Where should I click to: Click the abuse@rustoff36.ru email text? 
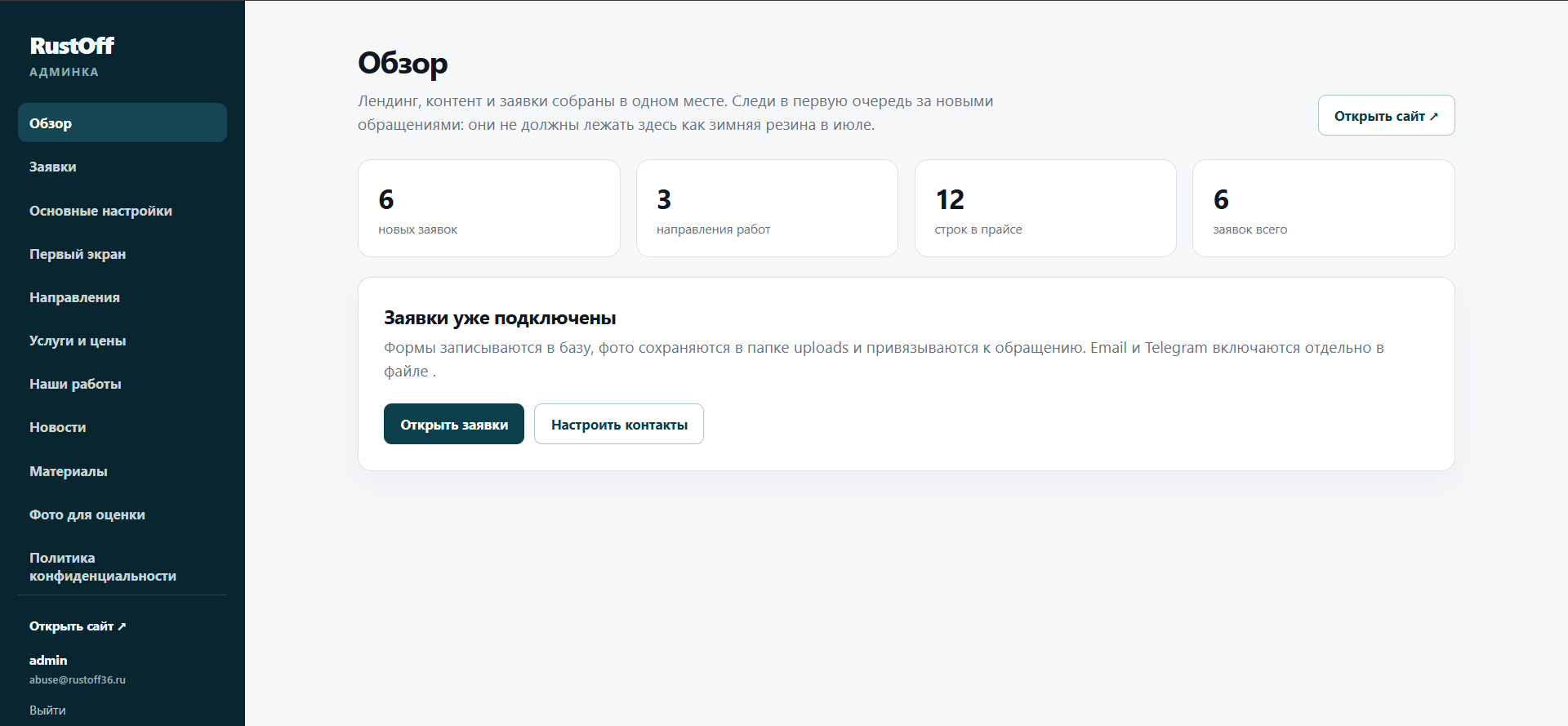point(78,679)
